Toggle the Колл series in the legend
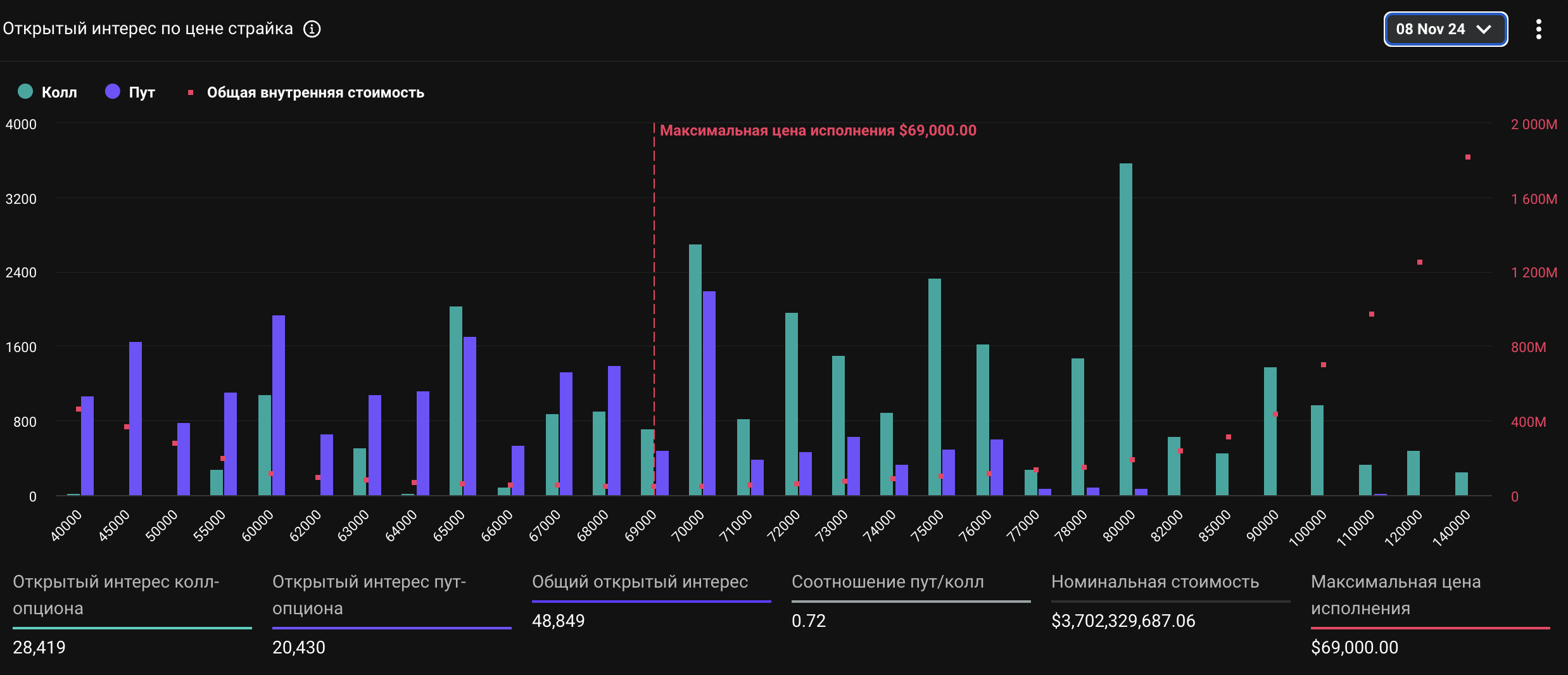 [x=47, y=92]
